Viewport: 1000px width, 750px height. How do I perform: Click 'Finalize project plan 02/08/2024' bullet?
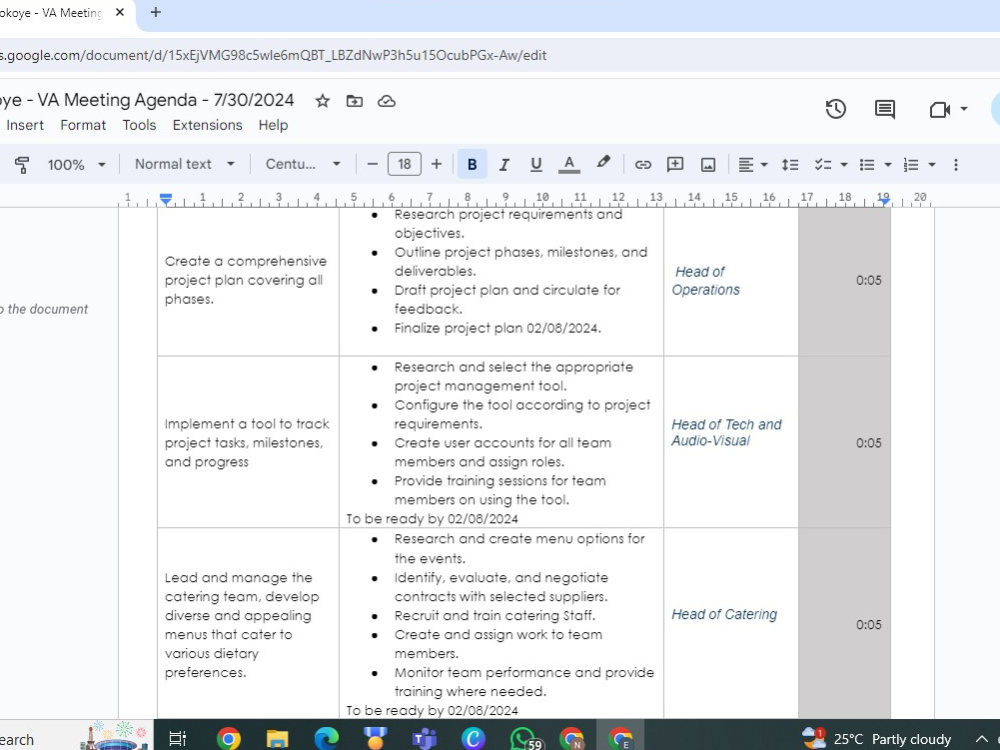pyautogui.click(x=497, y=328)
